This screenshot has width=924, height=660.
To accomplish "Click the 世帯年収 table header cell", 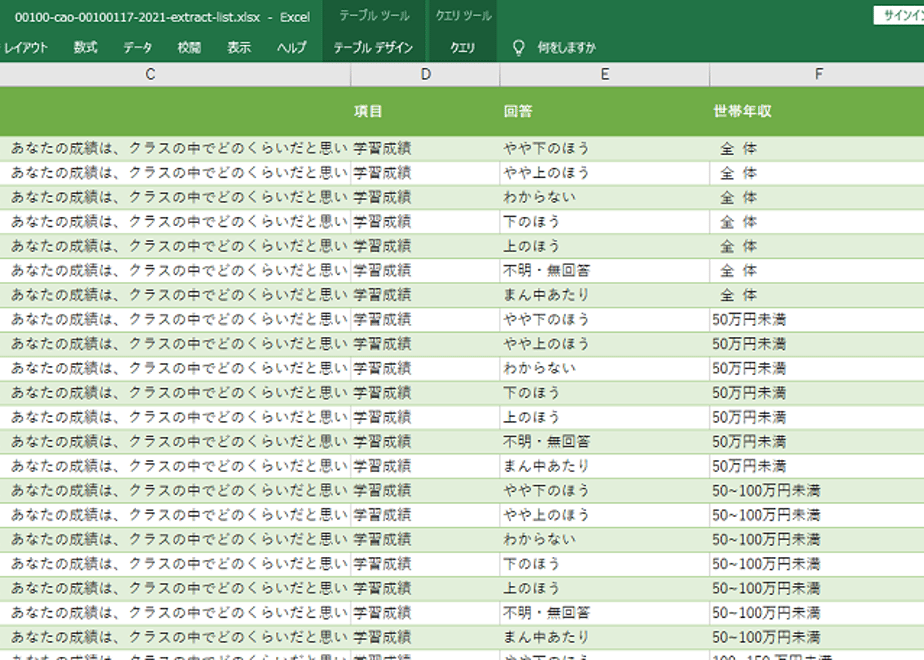I will pyautogui.click(x=817, y=111).
